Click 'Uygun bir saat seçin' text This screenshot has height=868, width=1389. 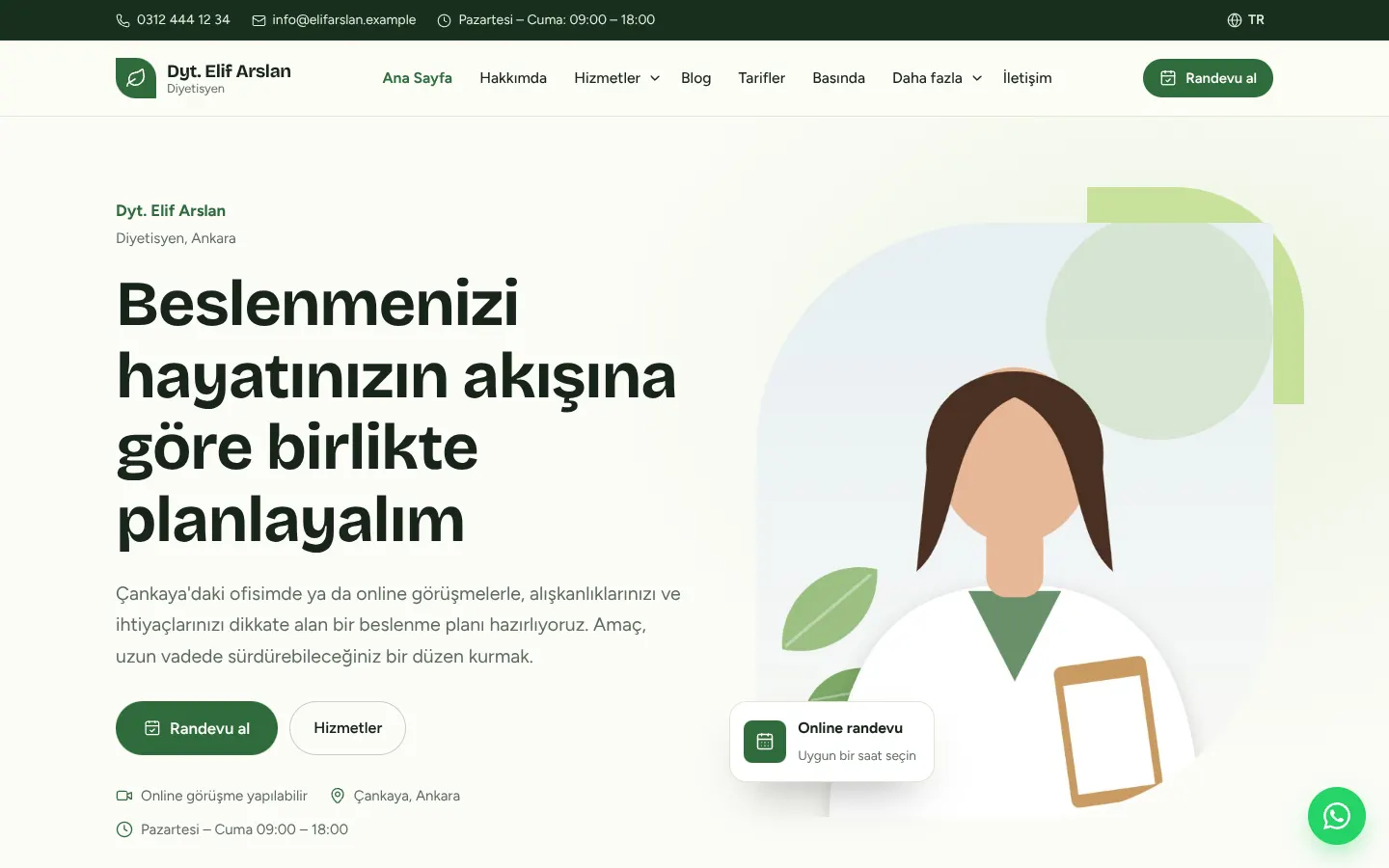coord(857,756)
